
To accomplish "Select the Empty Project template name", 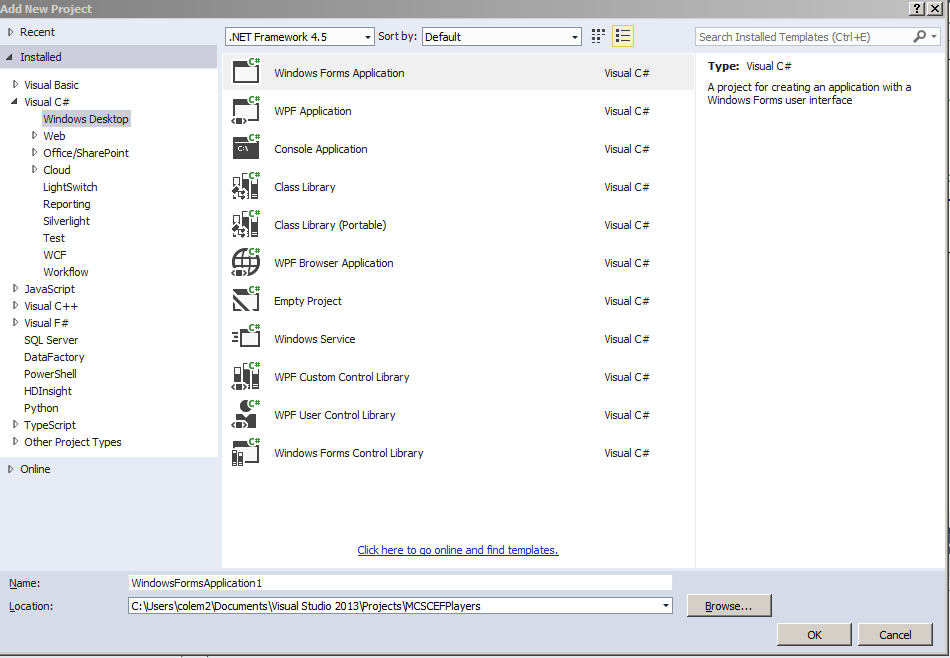I will coord(308,301).
